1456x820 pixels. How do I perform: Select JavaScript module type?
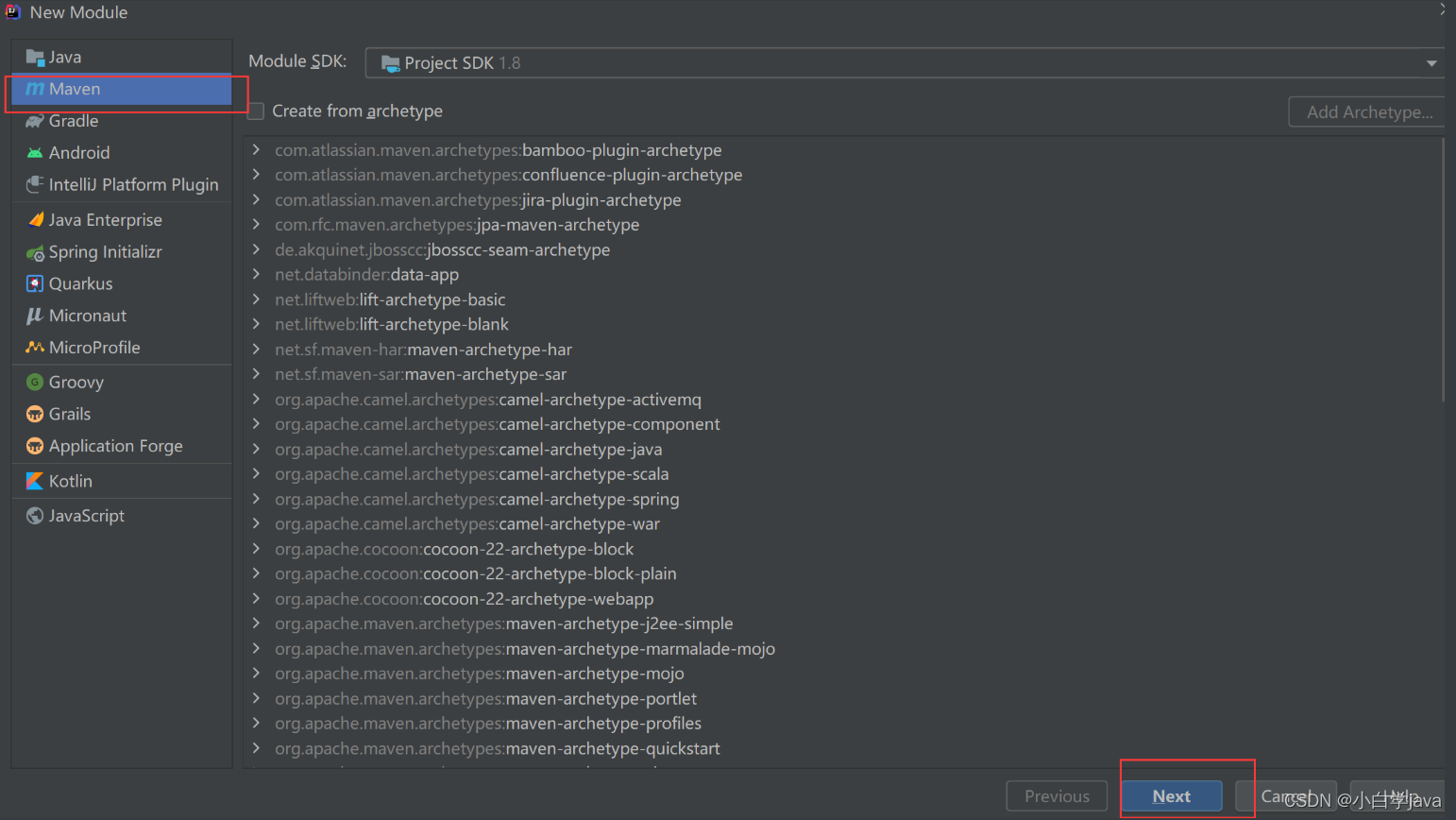pyautogui.click(x=122, y=516)
